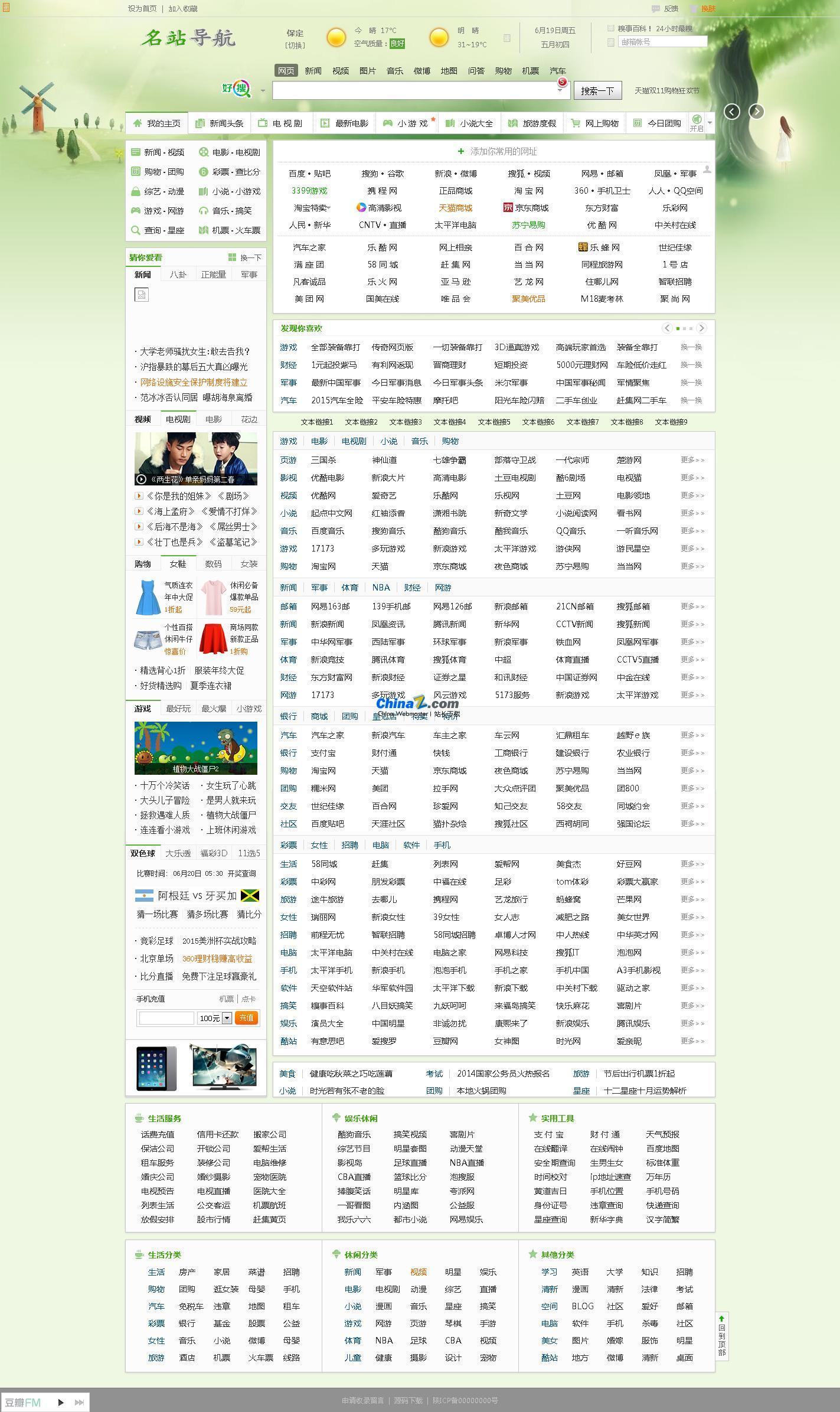
Task: Click the 换一下 refresh grid icon
Action: (232, 257)
